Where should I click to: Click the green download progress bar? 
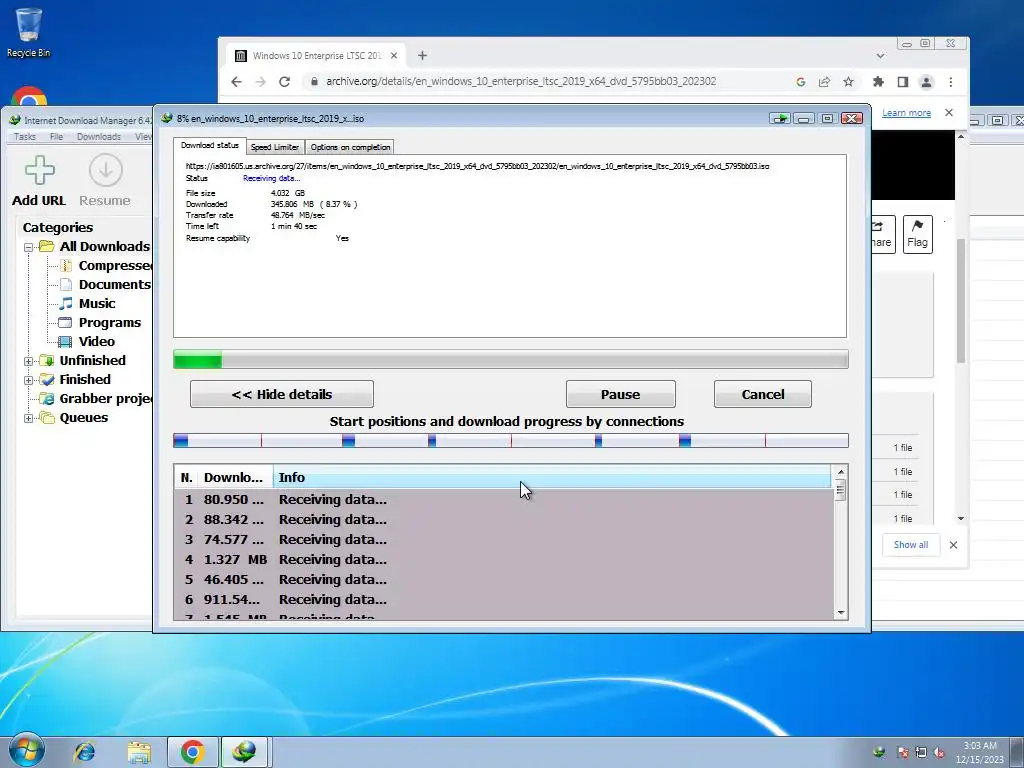point(511,360)
